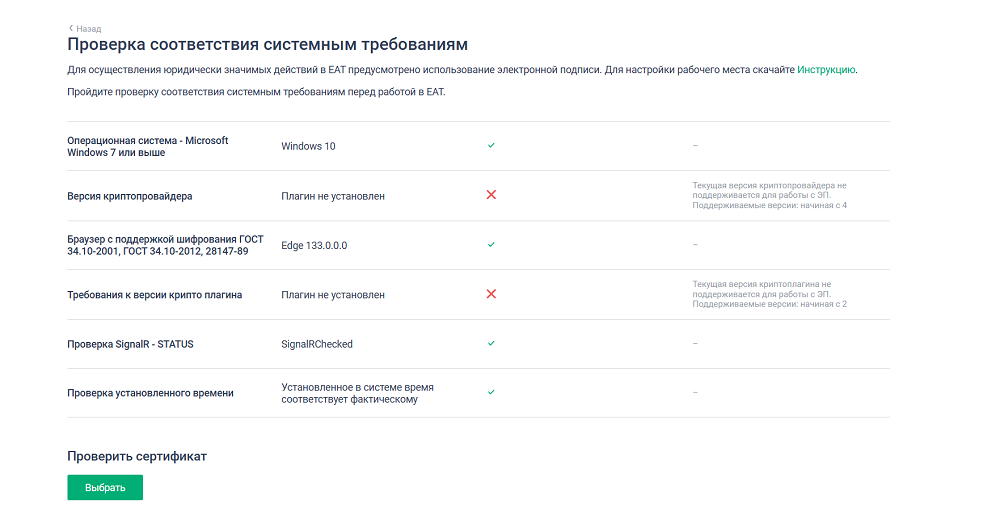Click the 'Проверить сертификат' heading
The image size is (1000, 511).
(x=137, y=456)
